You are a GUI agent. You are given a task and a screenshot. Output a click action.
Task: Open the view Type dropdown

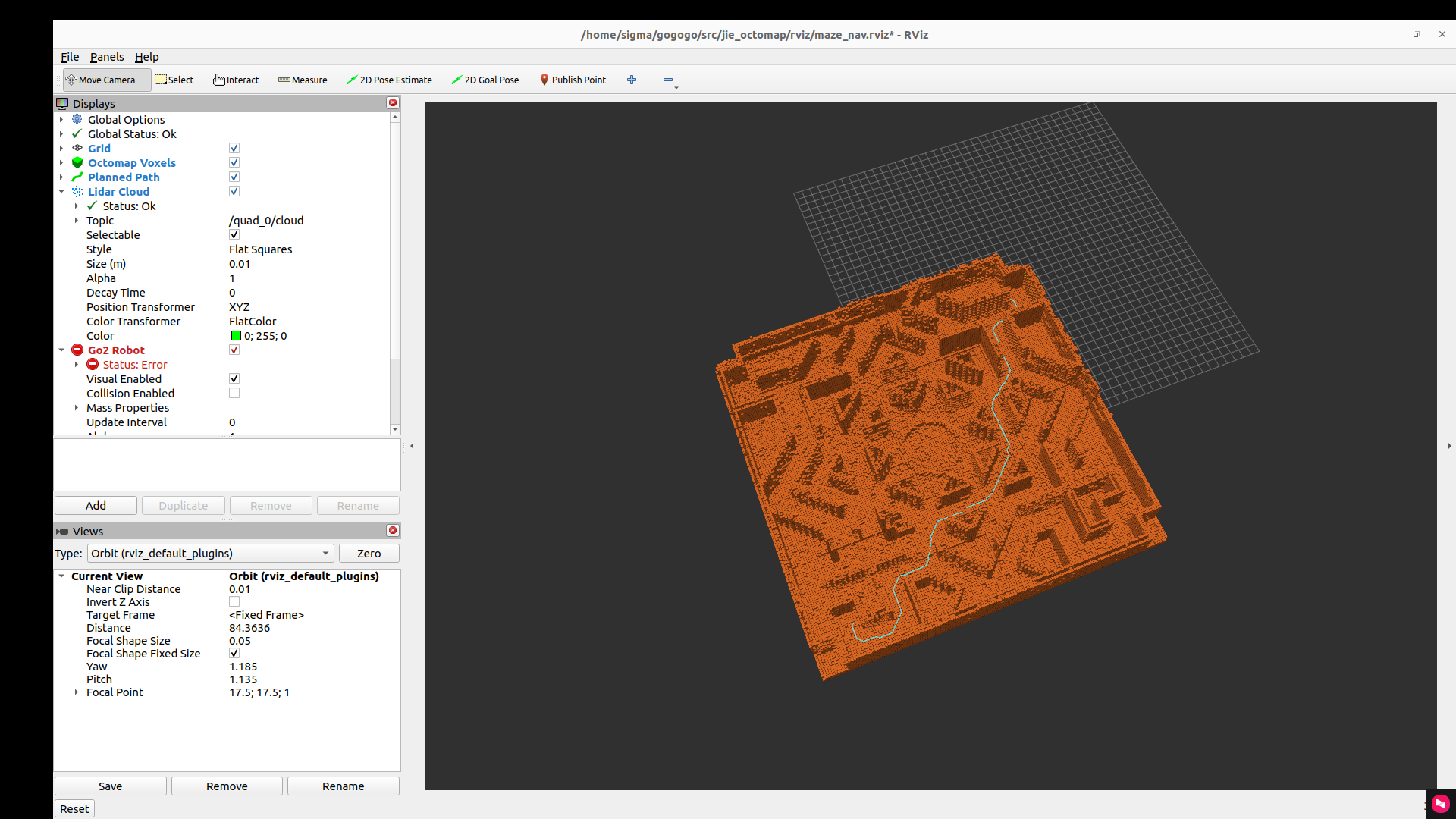(x=211, y=553)
